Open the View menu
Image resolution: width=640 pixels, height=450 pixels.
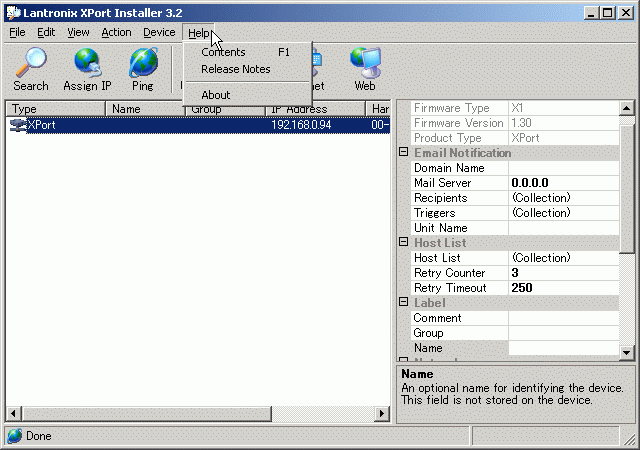[78, 32]
